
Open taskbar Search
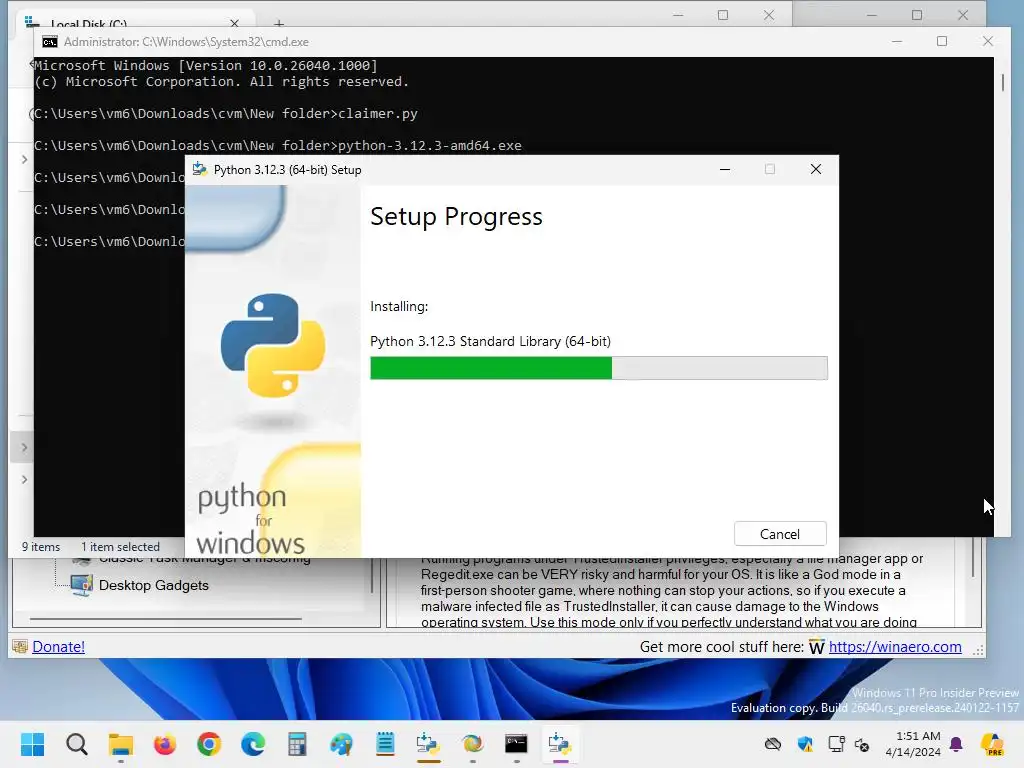click(76, 744)
